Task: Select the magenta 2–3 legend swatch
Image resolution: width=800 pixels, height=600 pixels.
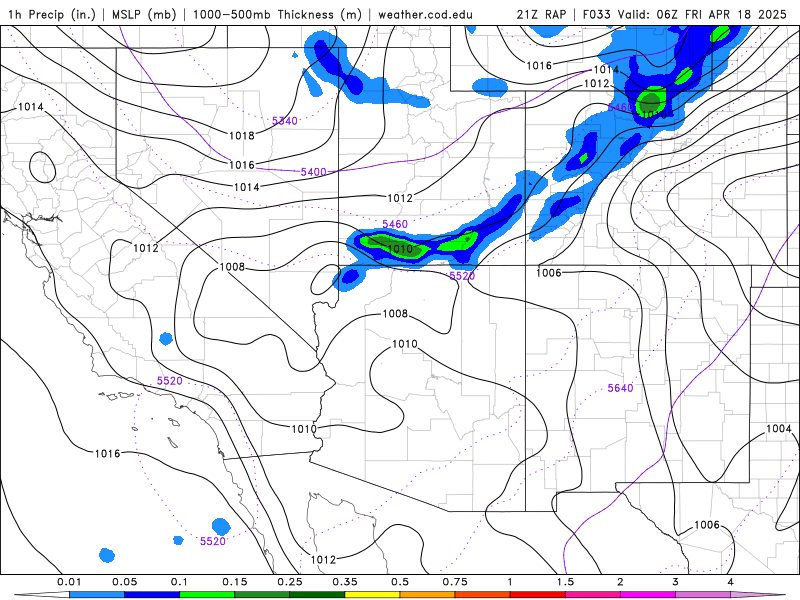Action: [648, 595]
